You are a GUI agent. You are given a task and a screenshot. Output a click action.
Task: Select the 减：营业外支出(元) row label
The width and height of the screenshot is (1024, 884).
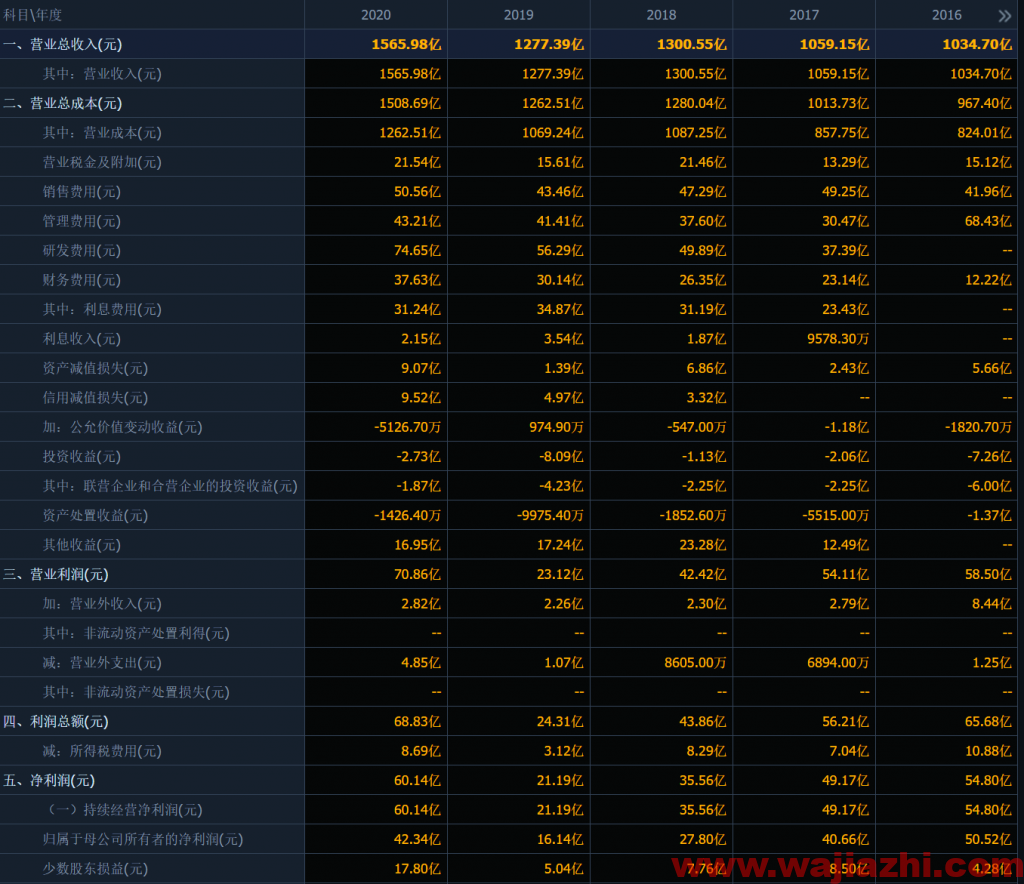tap(102, 663)
